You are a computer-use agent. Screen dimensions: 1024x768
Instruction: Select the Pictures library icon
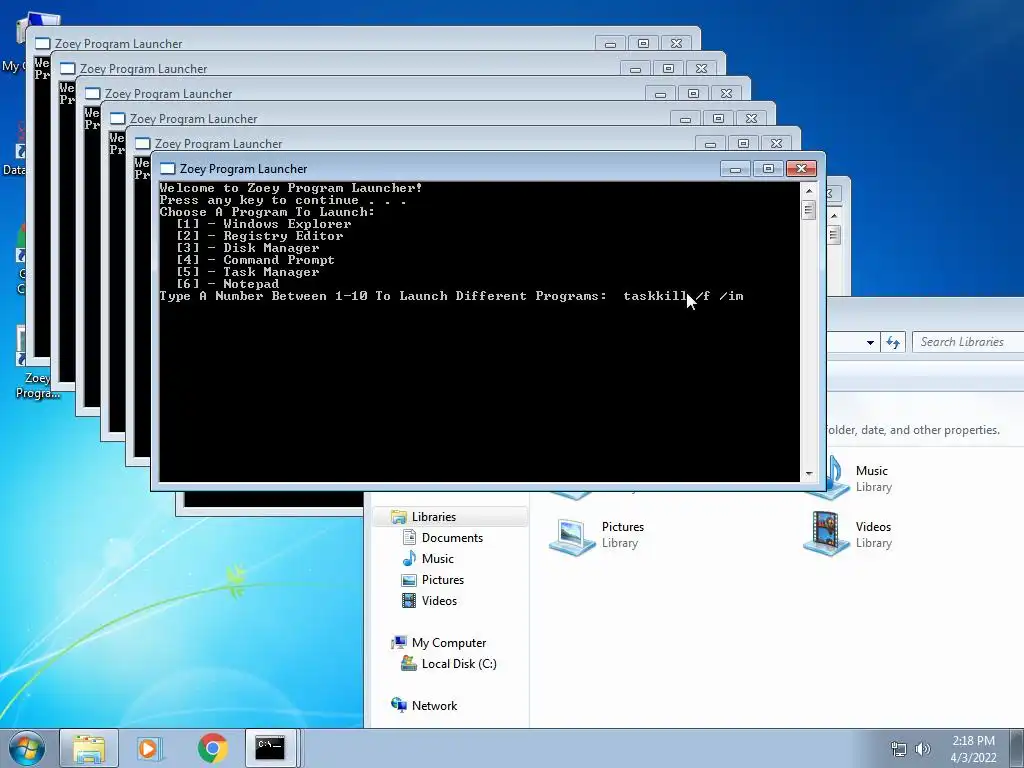point(571,536)
